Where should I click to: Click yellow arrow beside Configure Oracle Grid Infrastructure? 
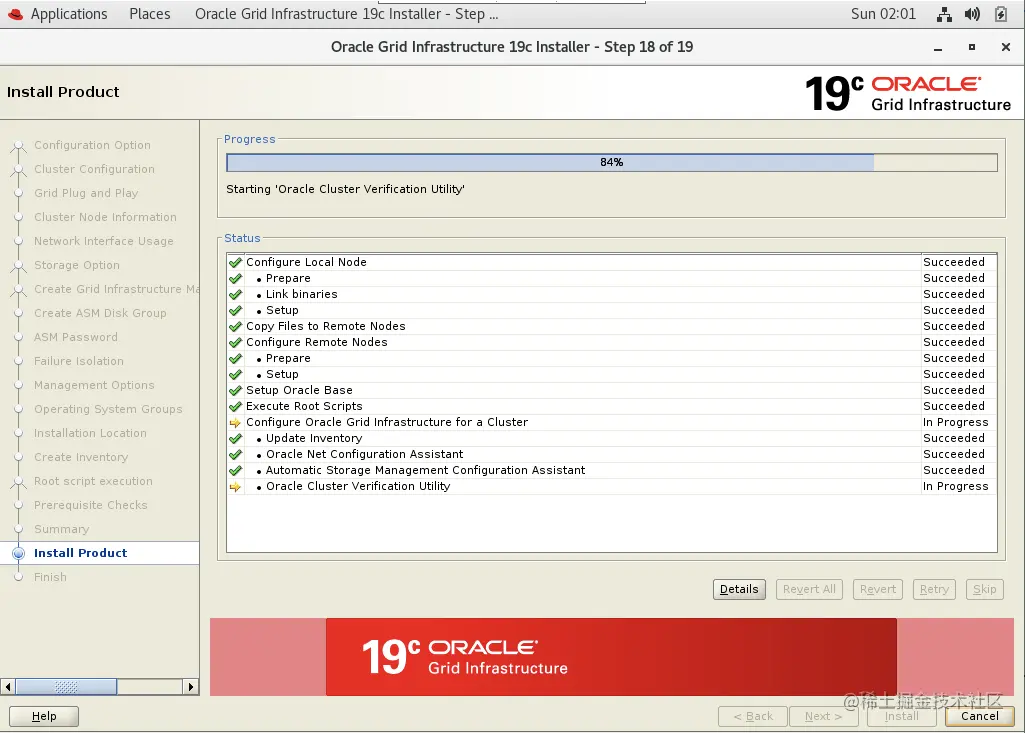point(235,422)
